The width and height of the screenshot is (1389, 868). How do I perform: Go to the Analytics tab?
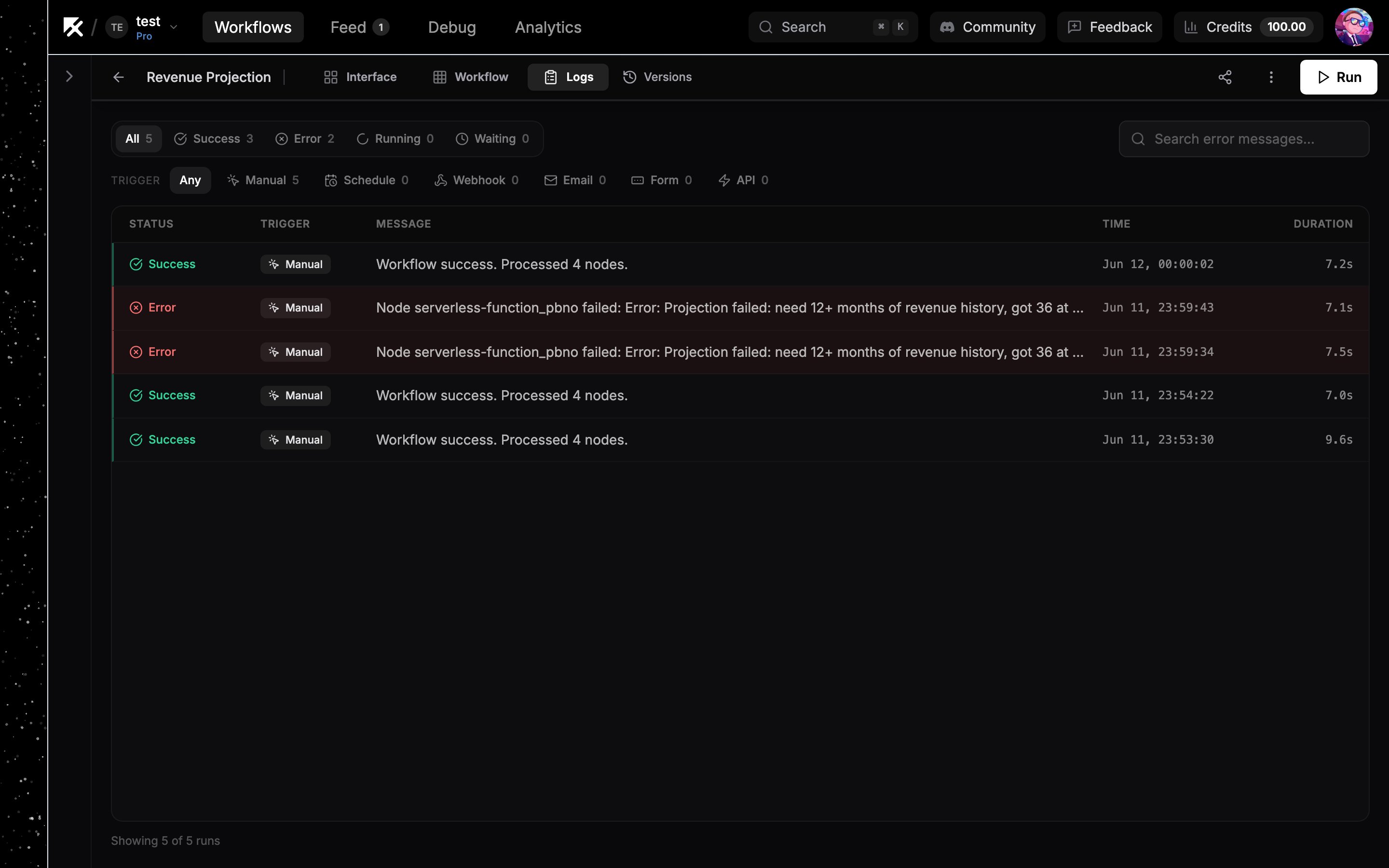tap(548, 27)
